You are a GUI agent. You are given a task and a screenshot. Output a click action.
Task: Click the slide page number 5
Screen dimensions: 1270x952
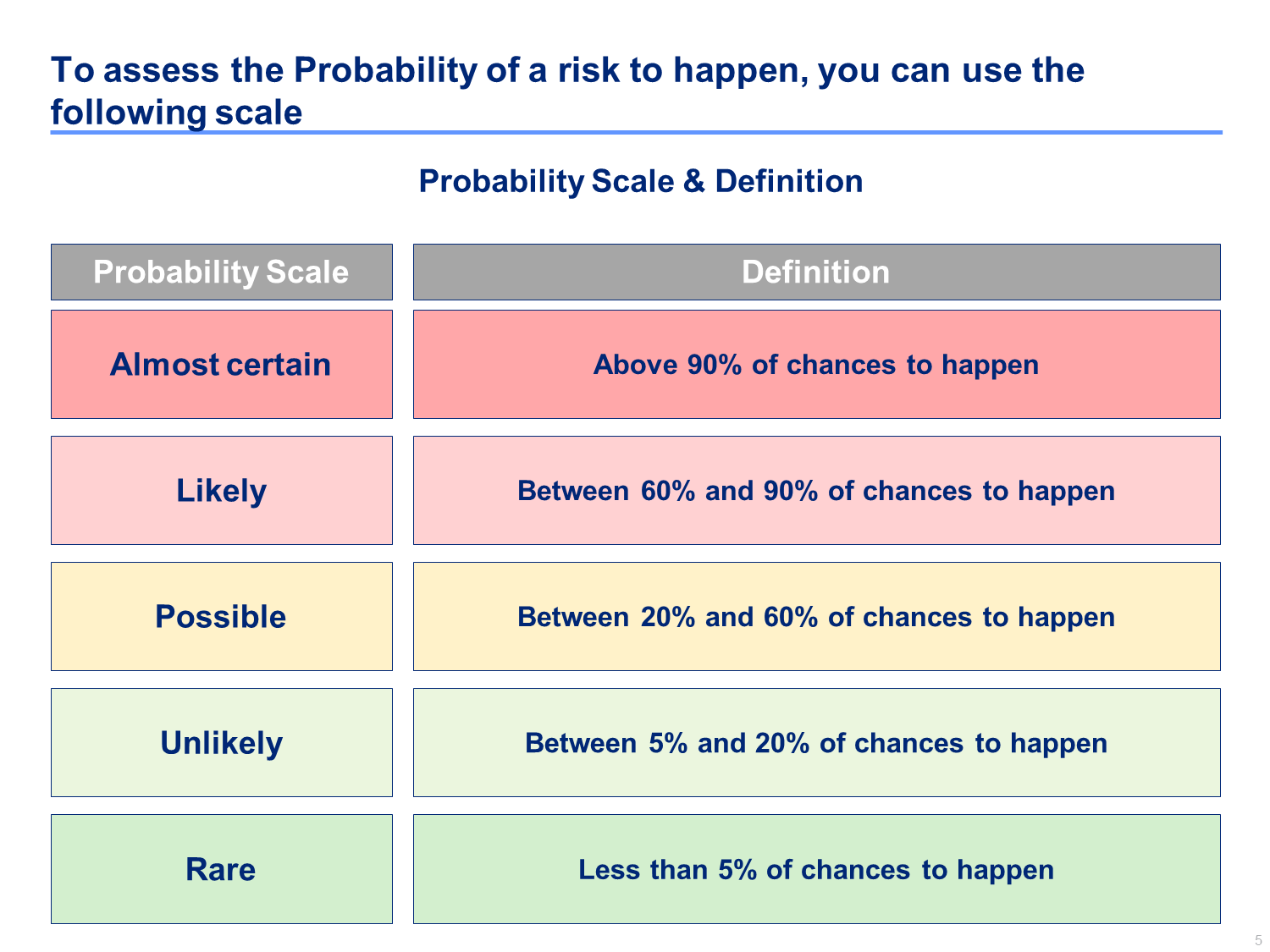pyautogui.click(x=1258, y=940)
